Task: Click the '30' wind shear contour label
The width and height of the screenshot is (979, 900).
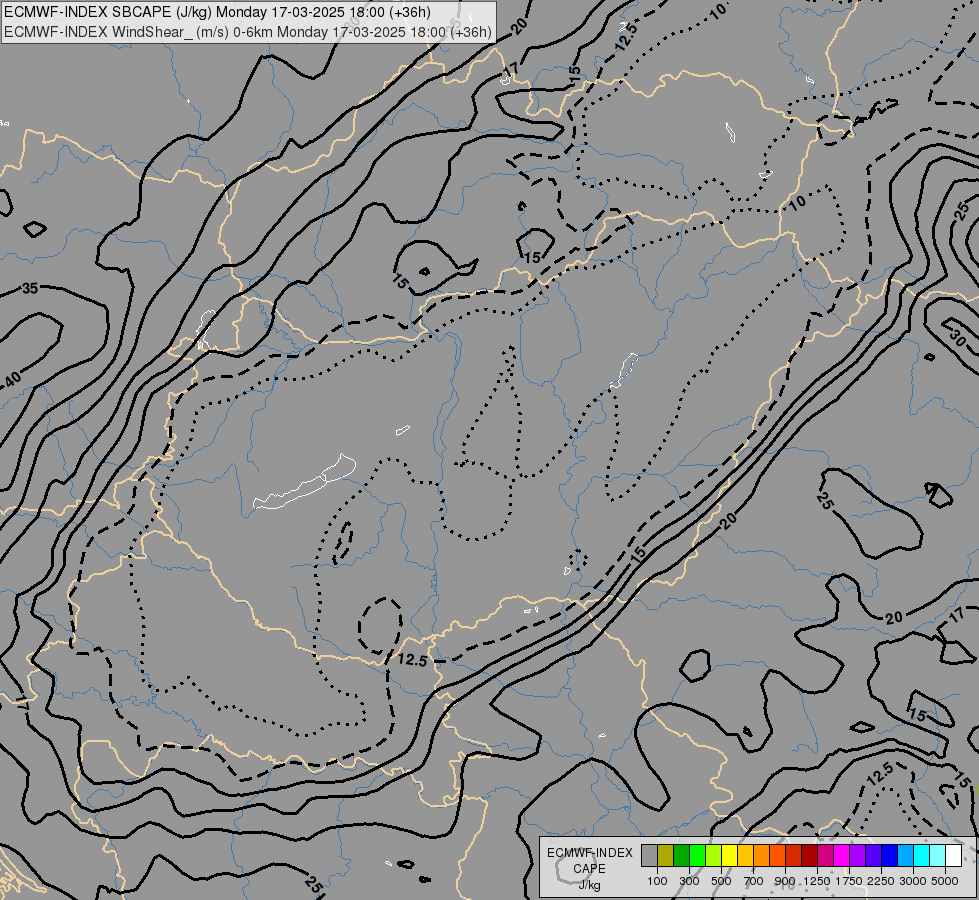Action: 957,337
